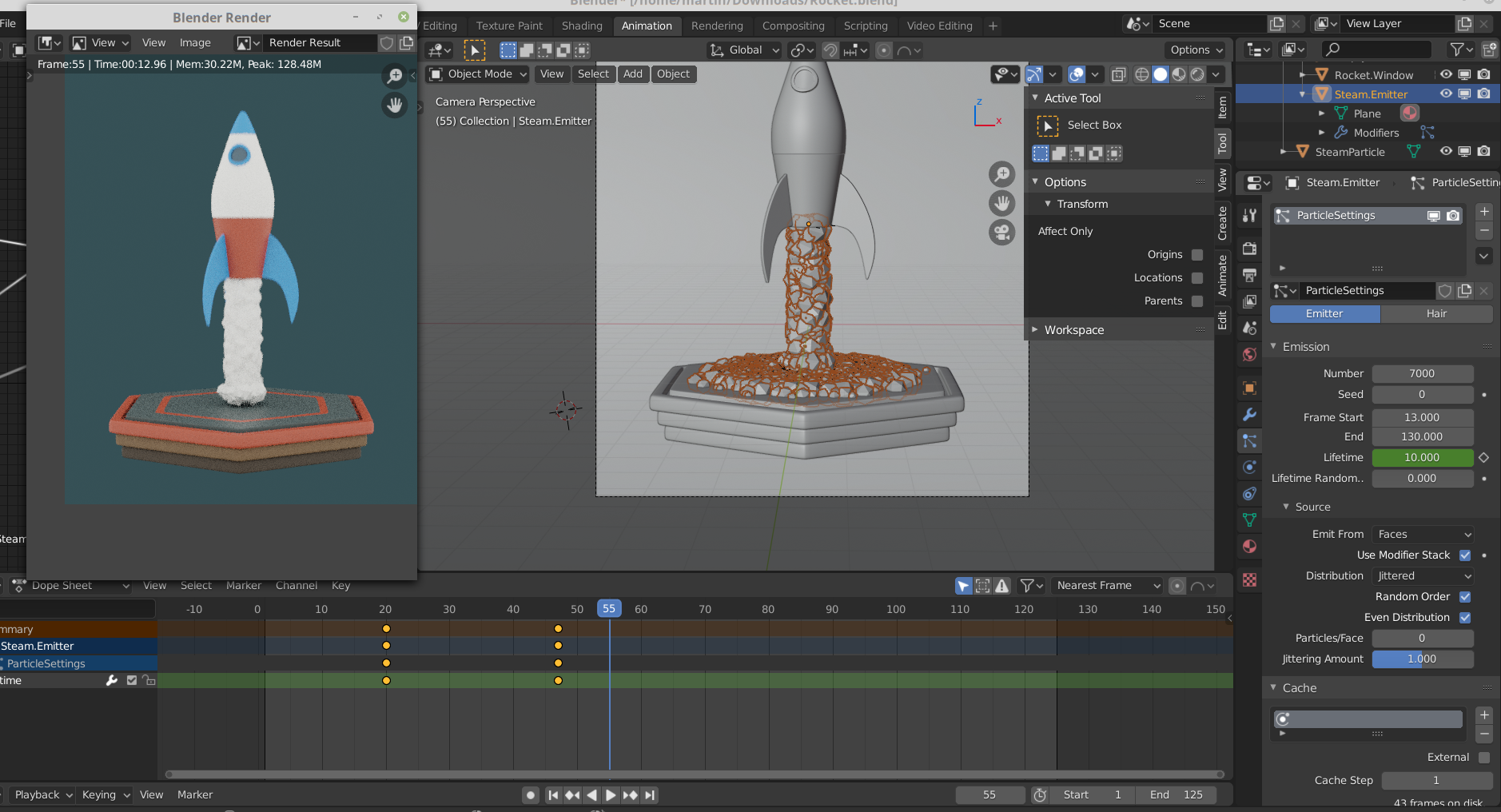The image size is (1501, 812).
Task: Switch to the Compositing workspace tab
Action: [793, 26]
